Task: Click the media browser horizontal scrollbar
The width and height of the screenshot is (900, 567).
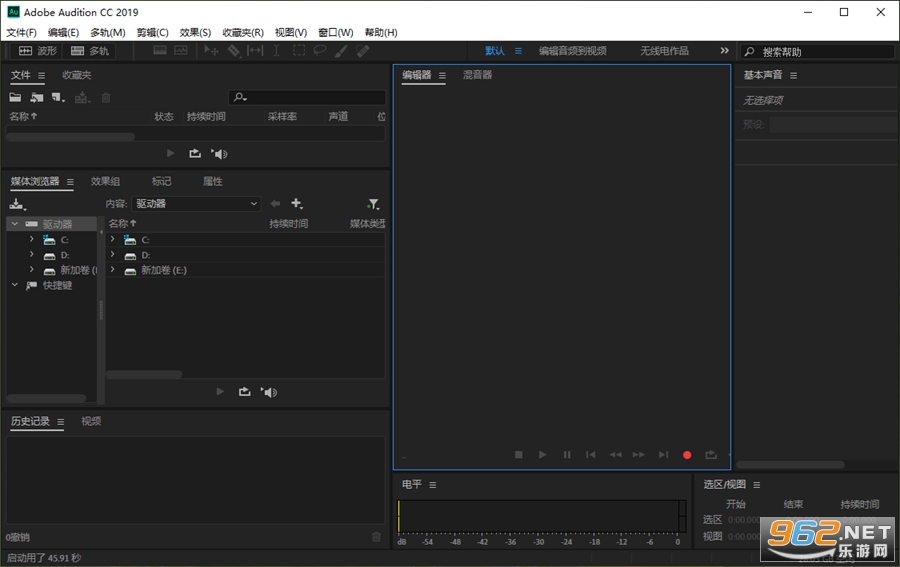Action: tap(144, 374)
